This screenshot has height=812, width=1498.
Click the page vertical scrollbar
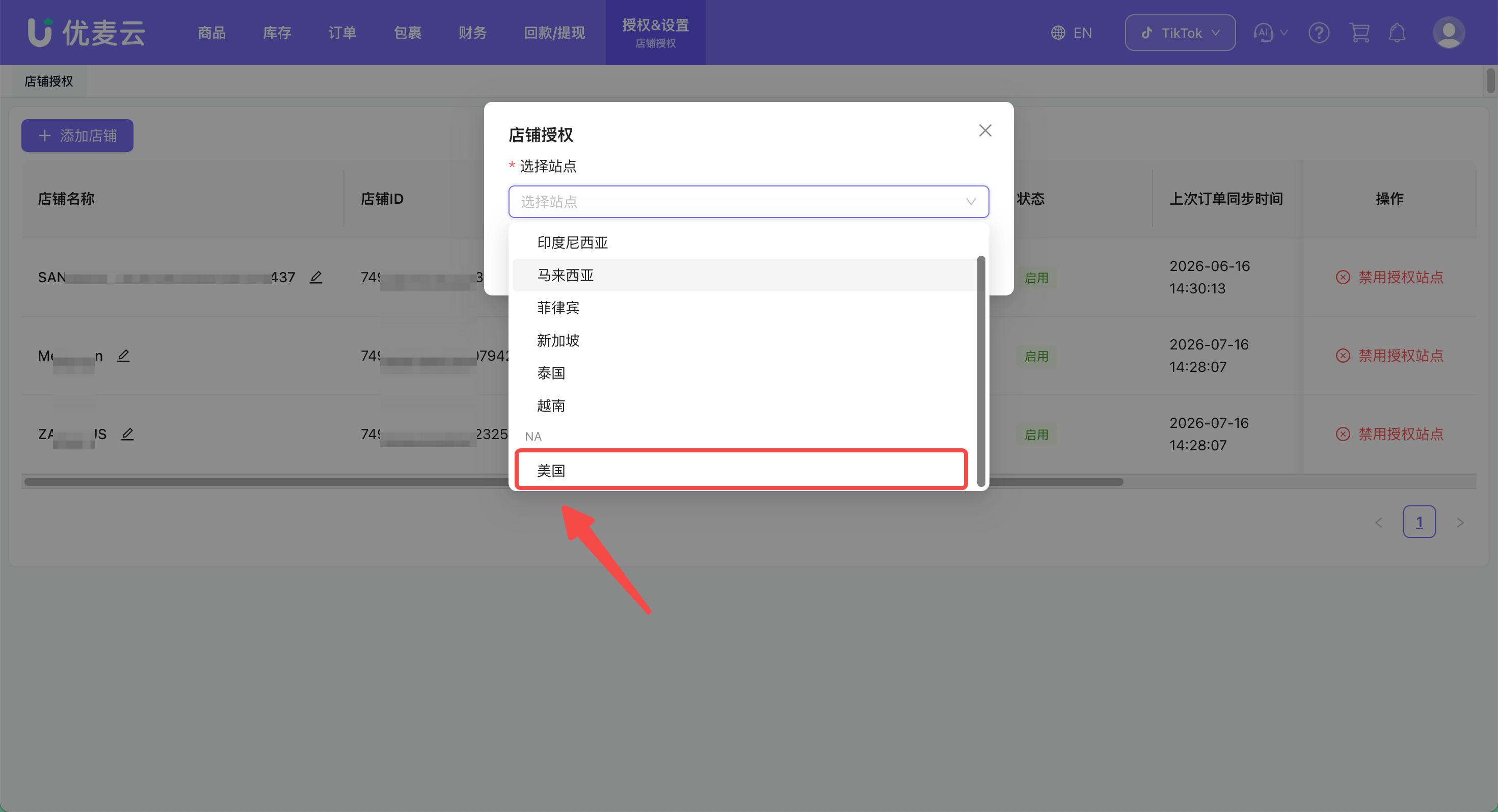point(1490,80)
